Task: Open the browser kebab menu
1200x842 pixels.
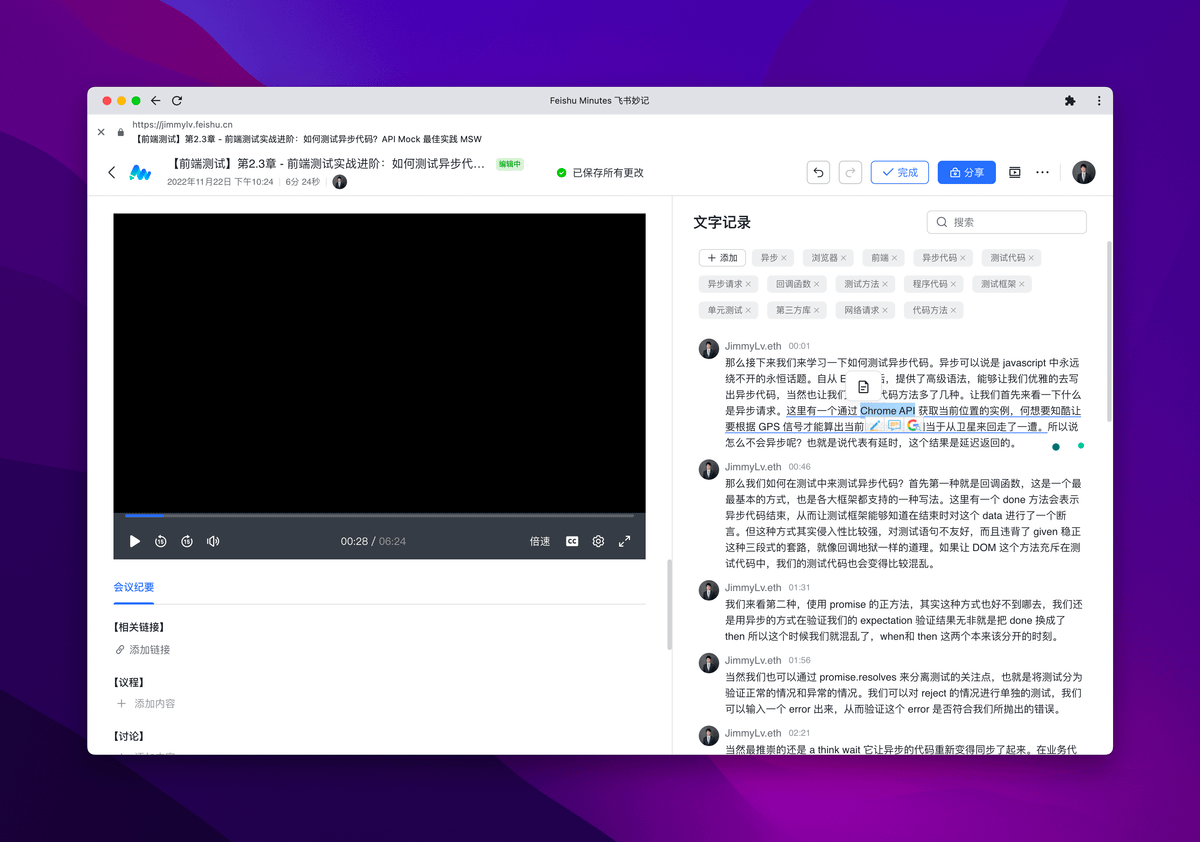Action: click(x=1099, y=101)
